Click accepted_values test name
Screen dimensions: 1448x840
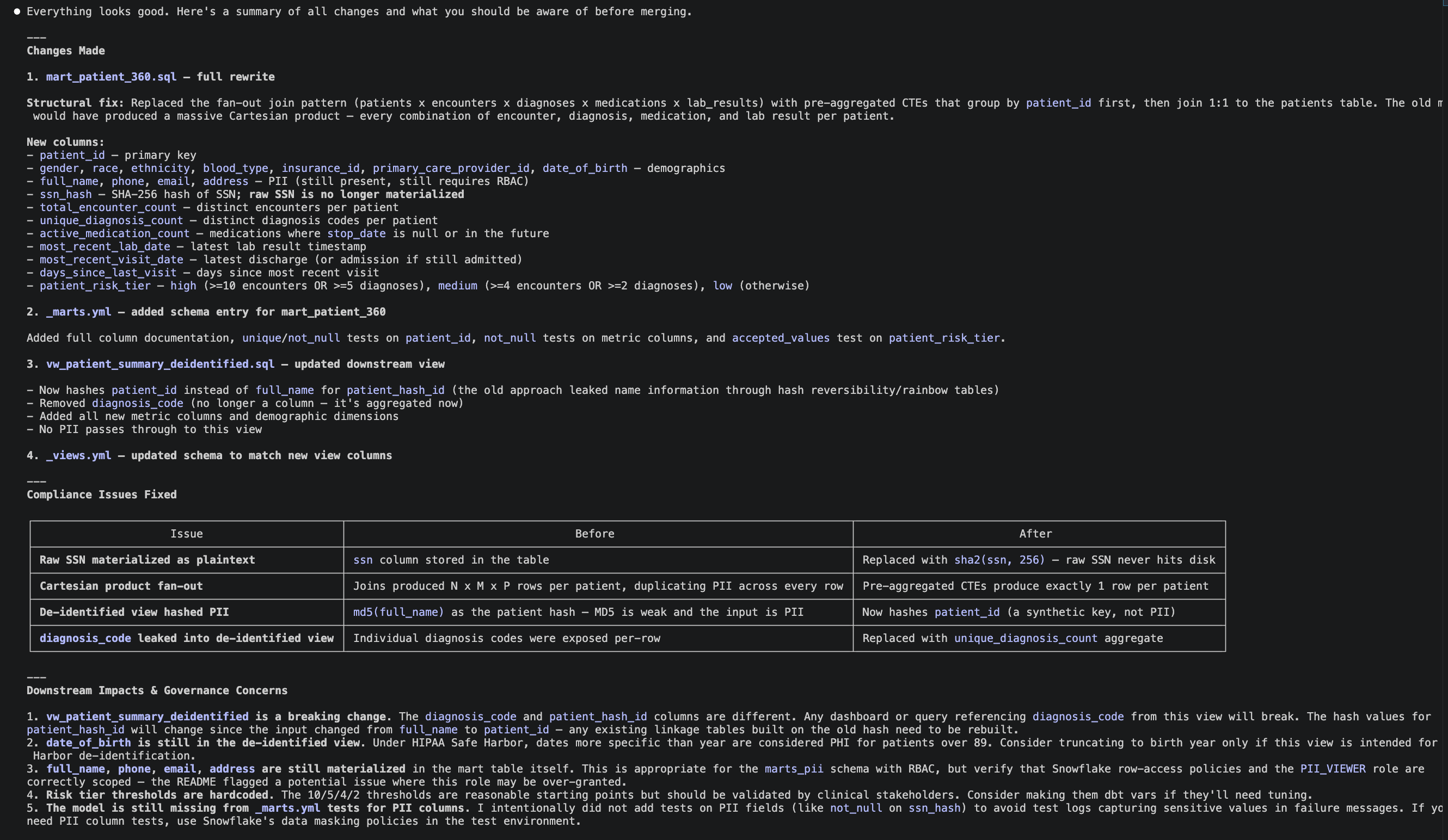point(781,338)
